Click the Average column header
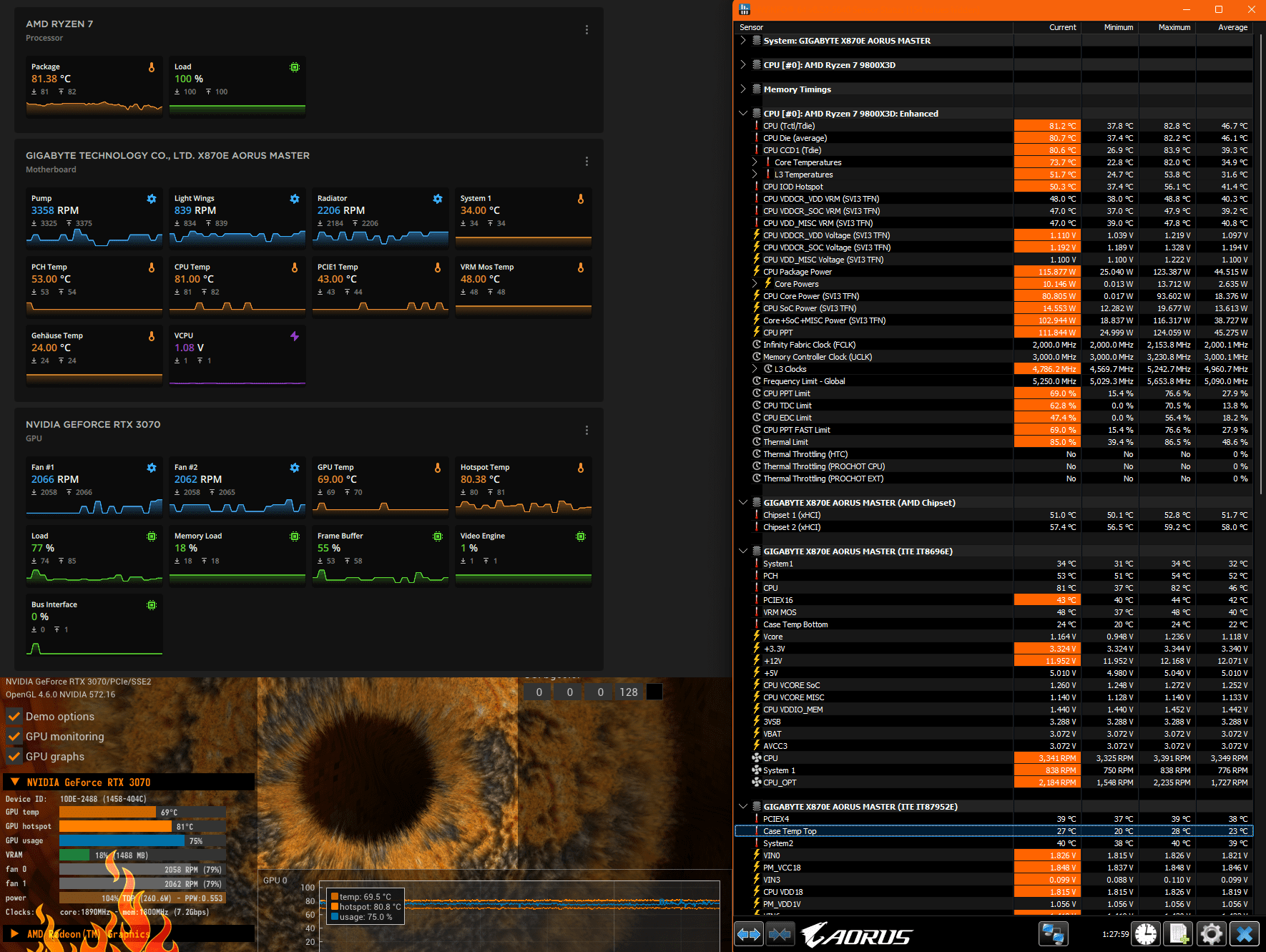1266x952 pixels. (x=1225, y=27)
